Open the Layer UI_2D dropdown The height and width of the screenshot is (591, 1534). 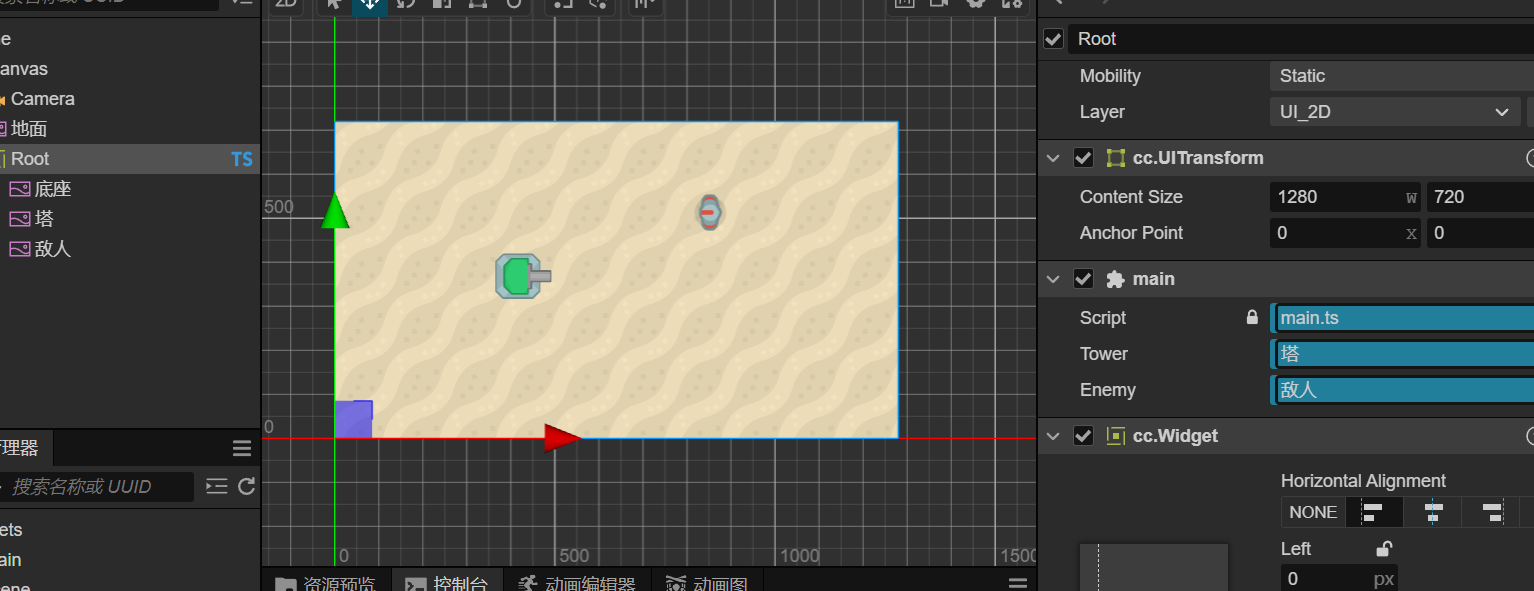[x=1394, y=112]
